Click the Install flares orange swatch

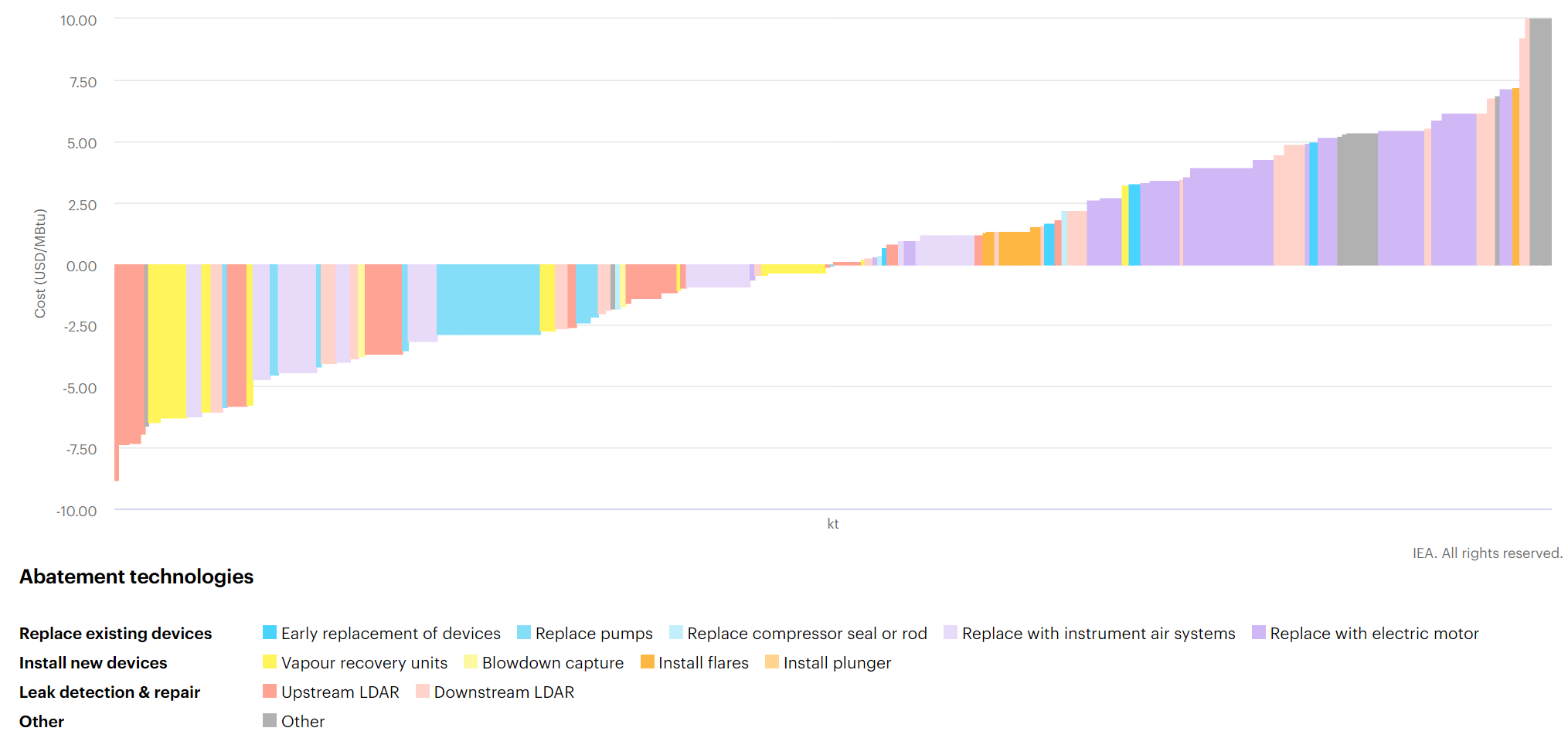(x=648, y=662)
